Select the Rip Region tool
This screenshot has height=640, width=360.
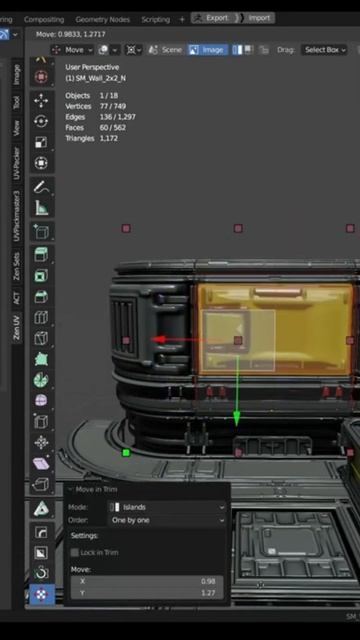click(41, 484)
